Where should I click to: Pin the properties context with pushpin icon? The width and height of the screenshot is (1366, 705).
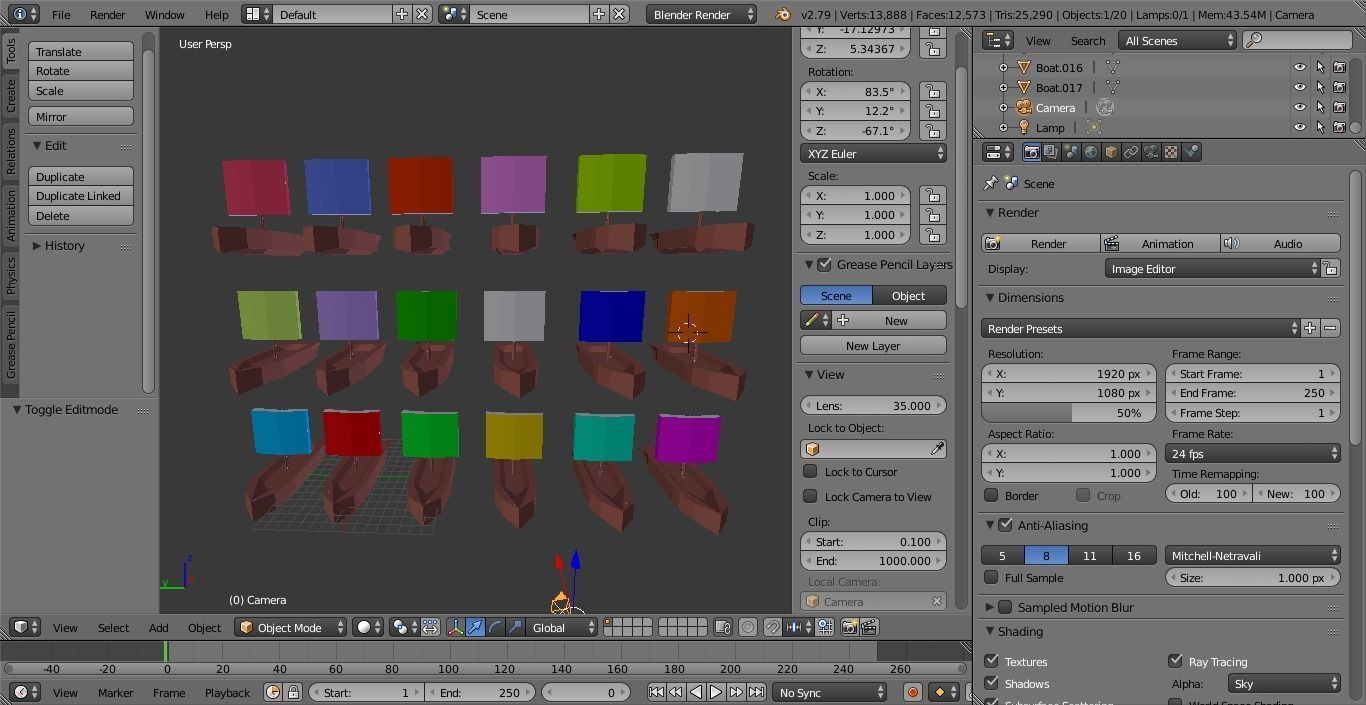pos(990,184)
